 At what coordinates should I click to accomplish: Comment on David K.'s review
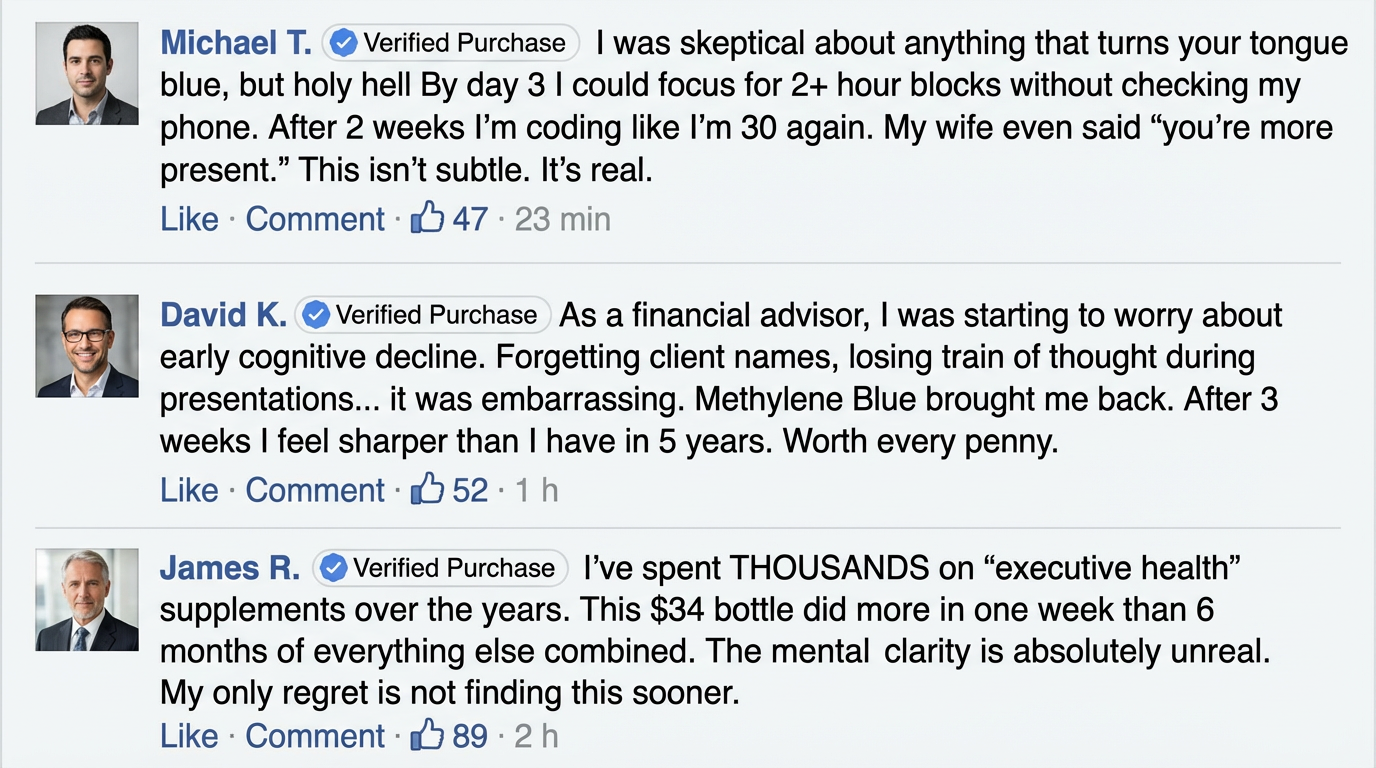click(315, 490)
